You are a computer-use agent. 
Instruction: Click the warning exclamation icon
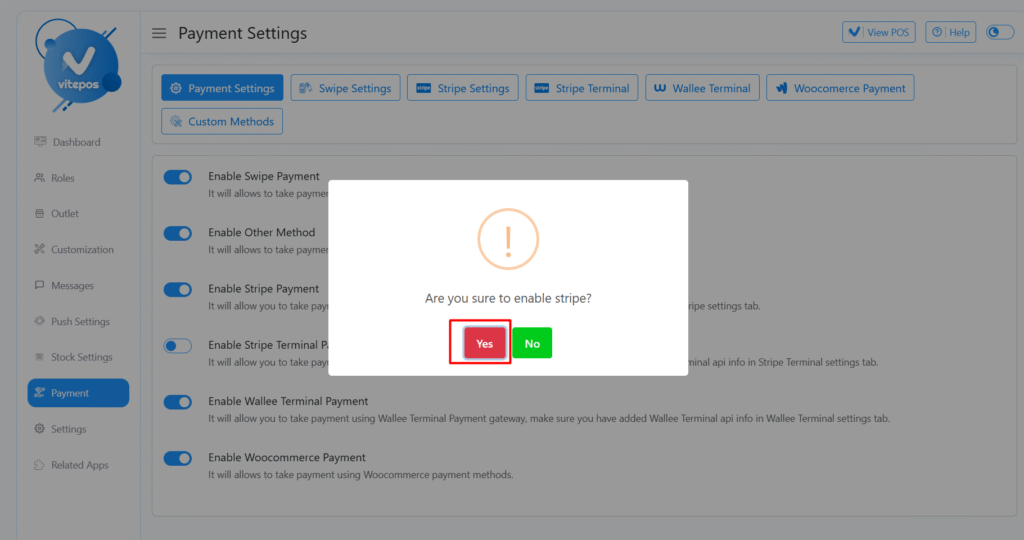tap(508, 239)
